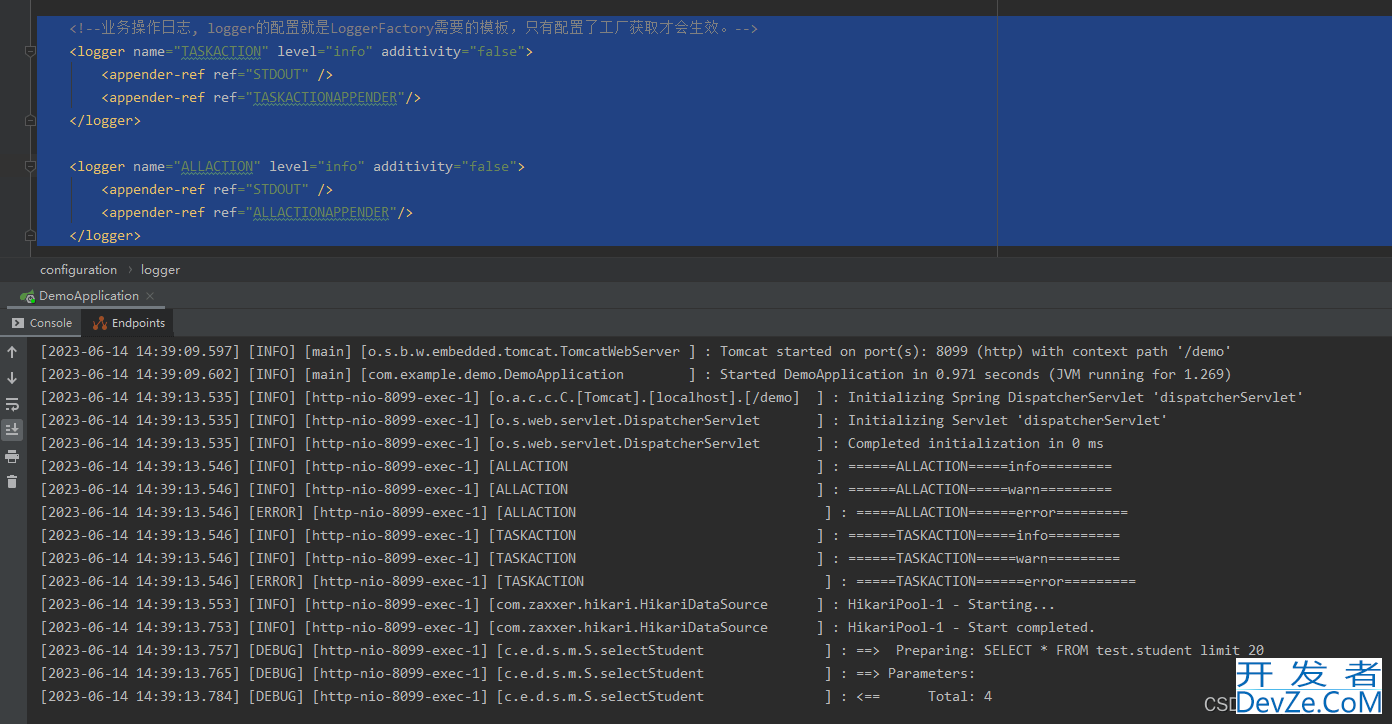Click the ALLACTION info log line
Image resolution: width=1392 pixels, height=724 pixels.
coord(576,466)
